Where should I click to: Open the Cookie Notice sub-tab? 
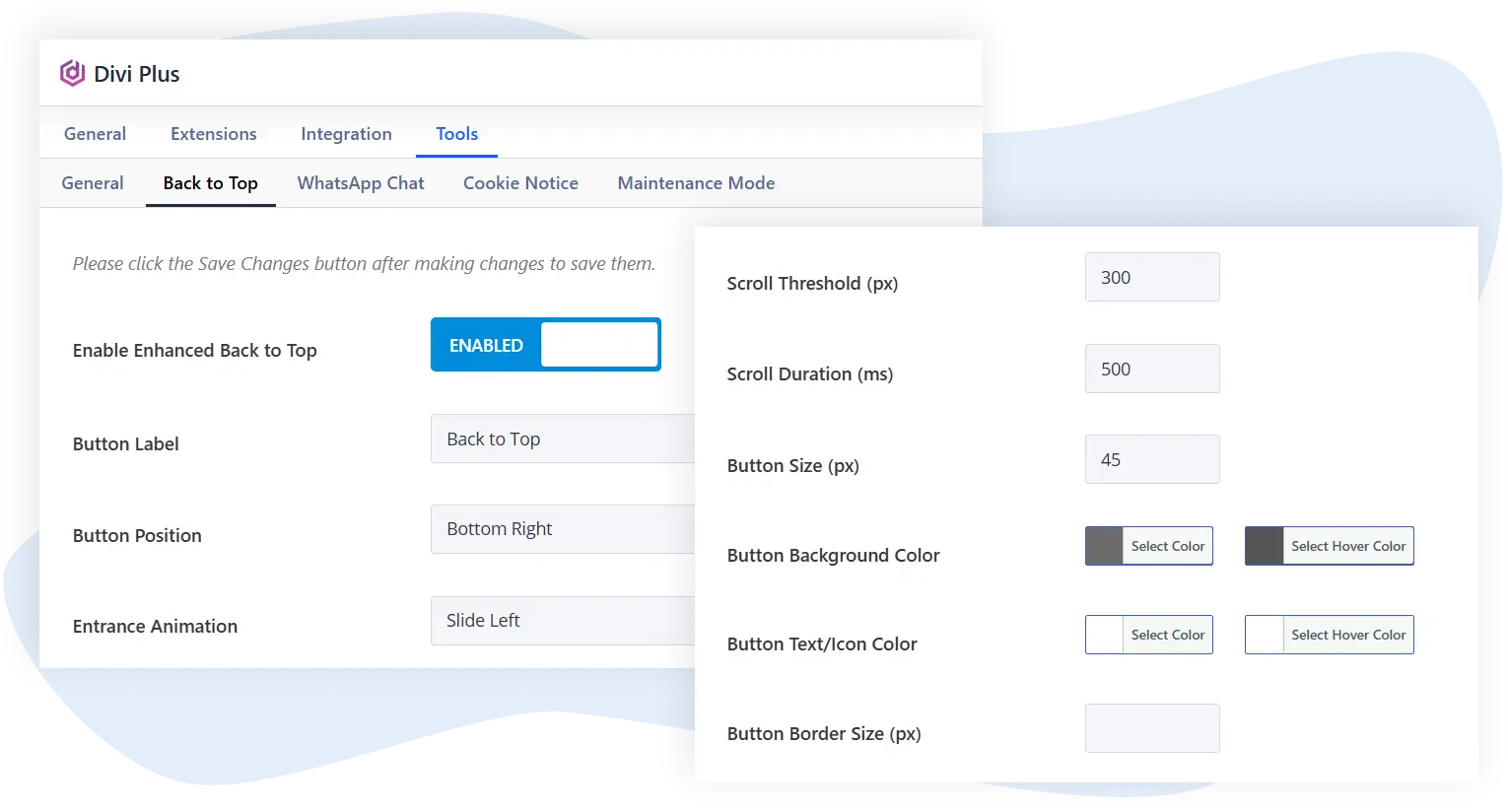520,183
